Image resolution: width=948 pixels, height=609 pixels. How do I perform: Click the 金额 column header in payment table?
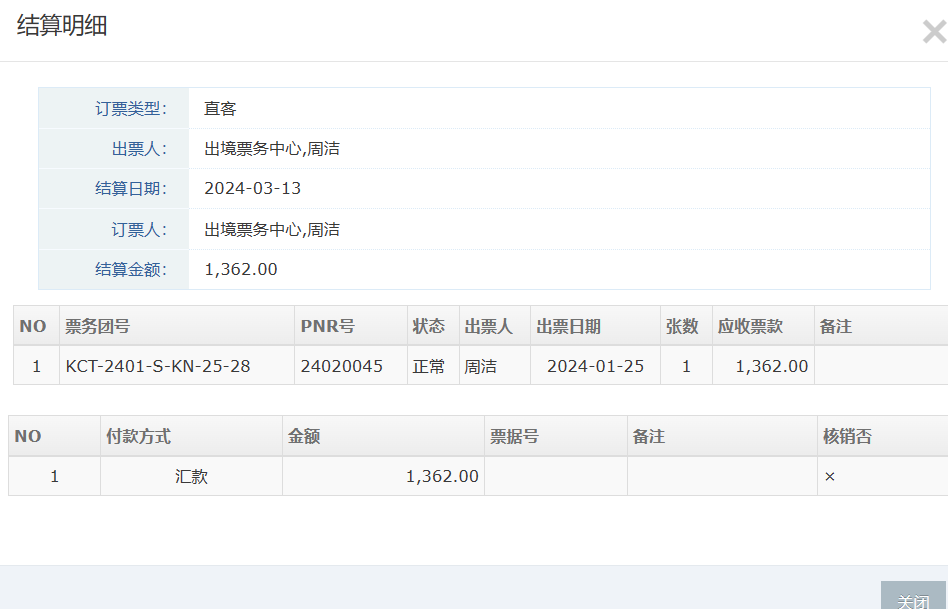tap(304, 437)
